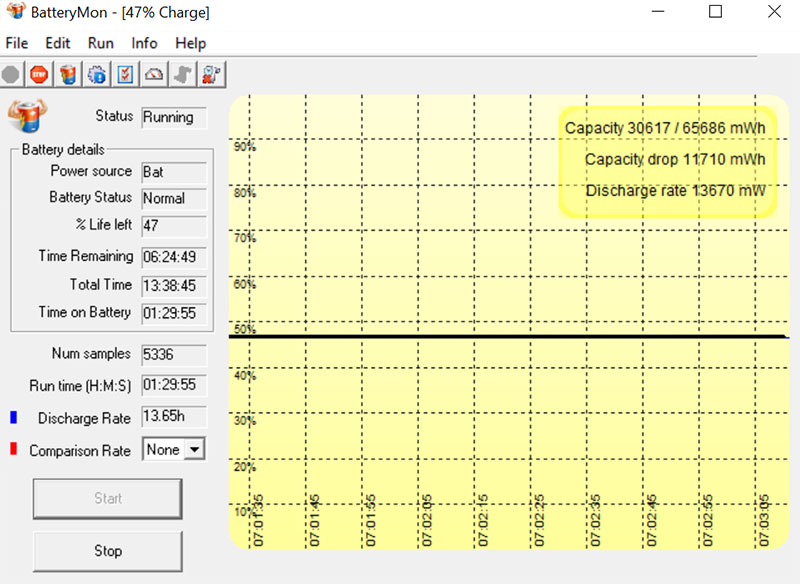
Task: Open the checklist configuration toolbar icon
Action: click(x=125, y=74)
